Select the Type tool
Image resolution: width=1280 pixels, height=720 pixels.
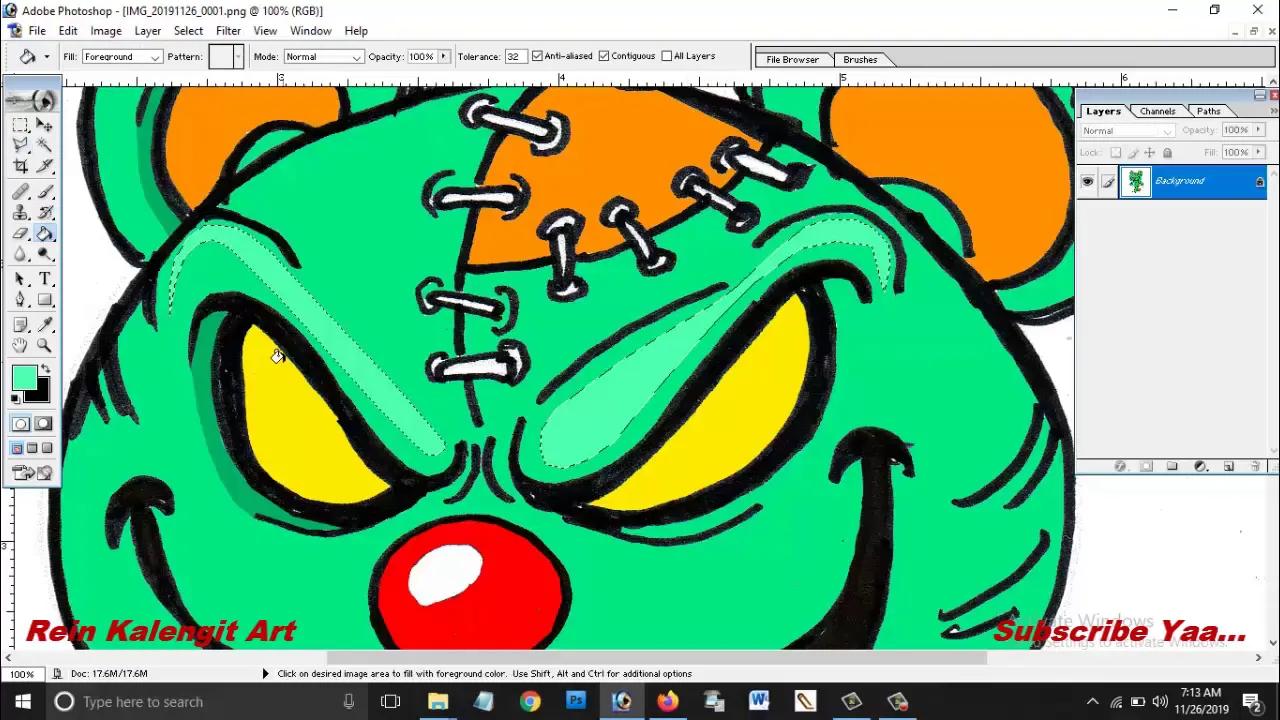pos(44,279)
